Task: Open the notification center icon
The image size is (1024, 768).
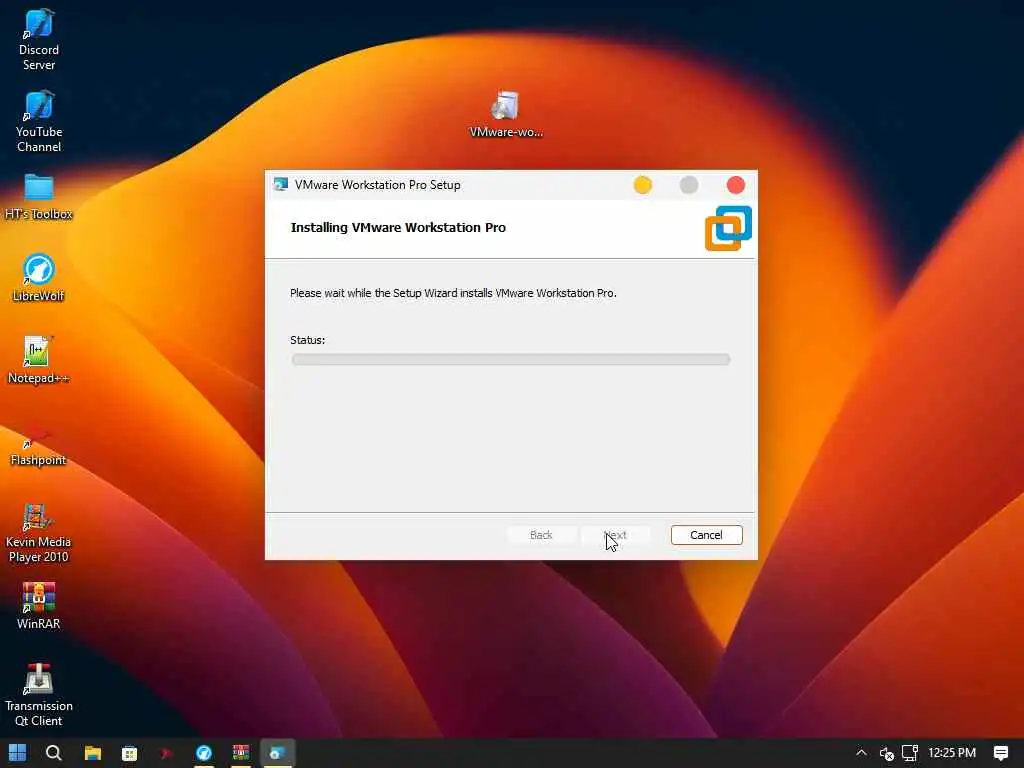Action: [1000, 753]
